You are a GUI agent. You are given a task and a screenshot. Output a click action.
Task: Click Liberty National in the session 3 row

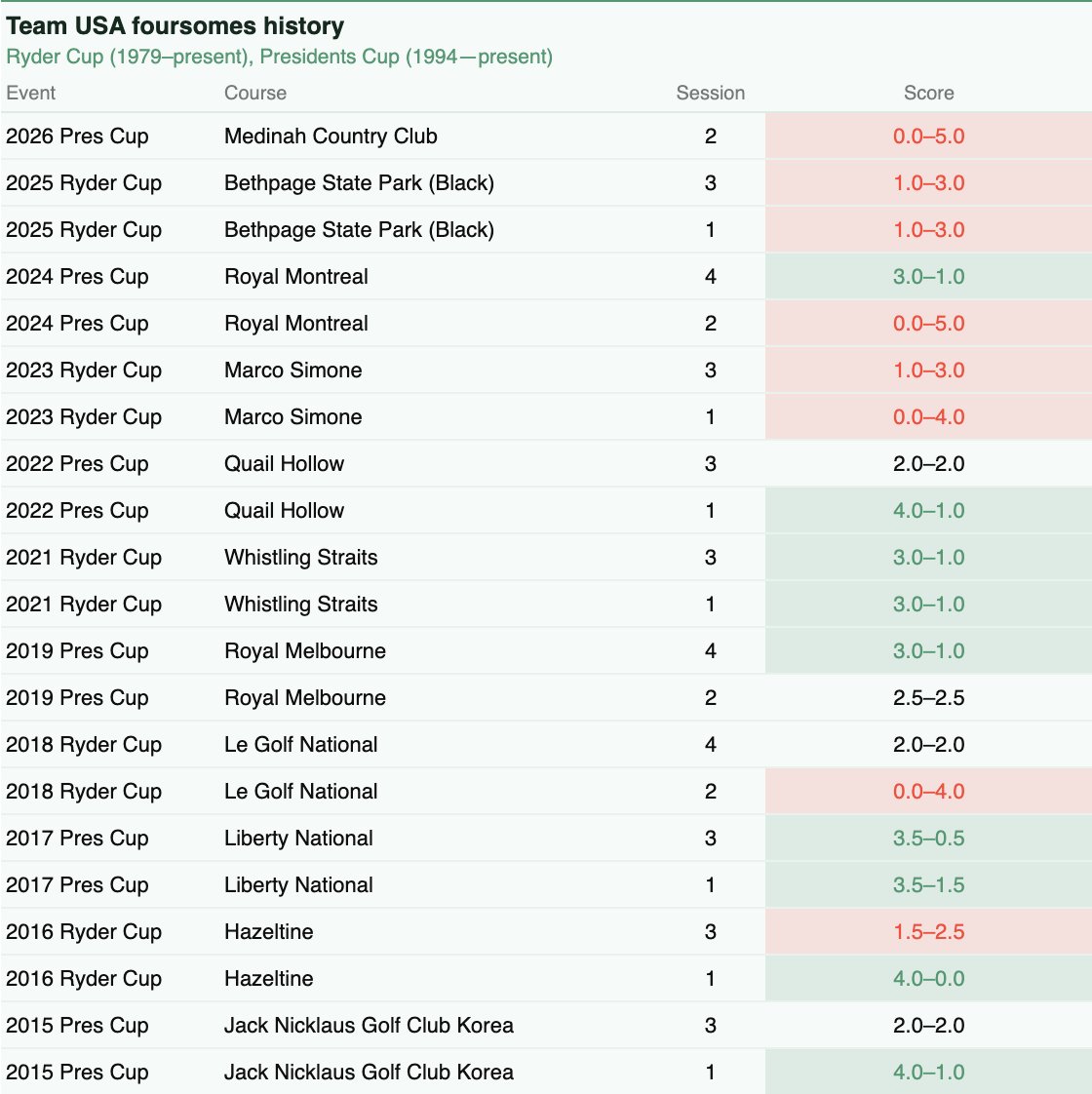coord(298,838)
